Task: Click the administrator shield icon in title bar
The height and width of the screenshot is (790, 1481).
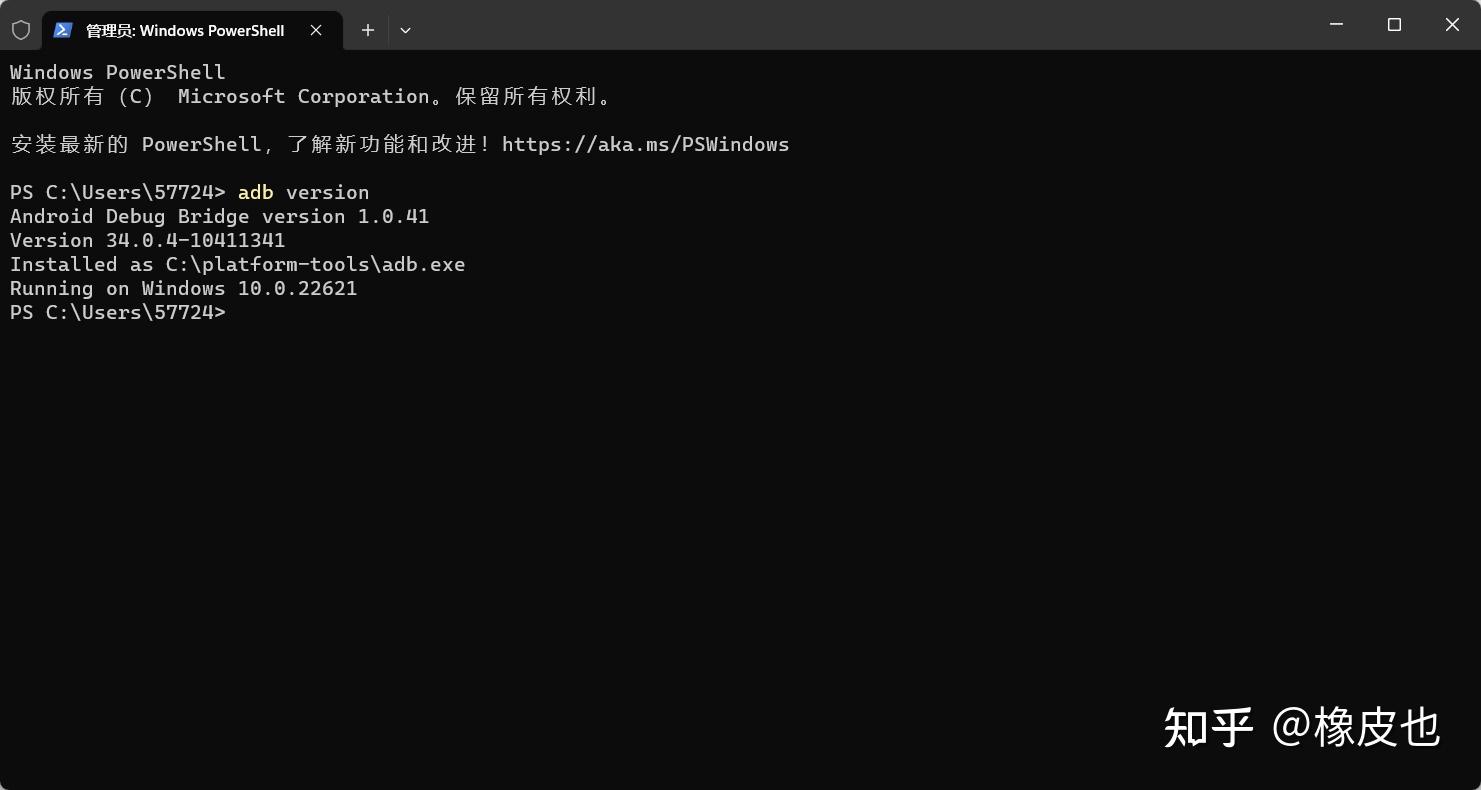Action: pyautogui.click(x=21, y=30)
